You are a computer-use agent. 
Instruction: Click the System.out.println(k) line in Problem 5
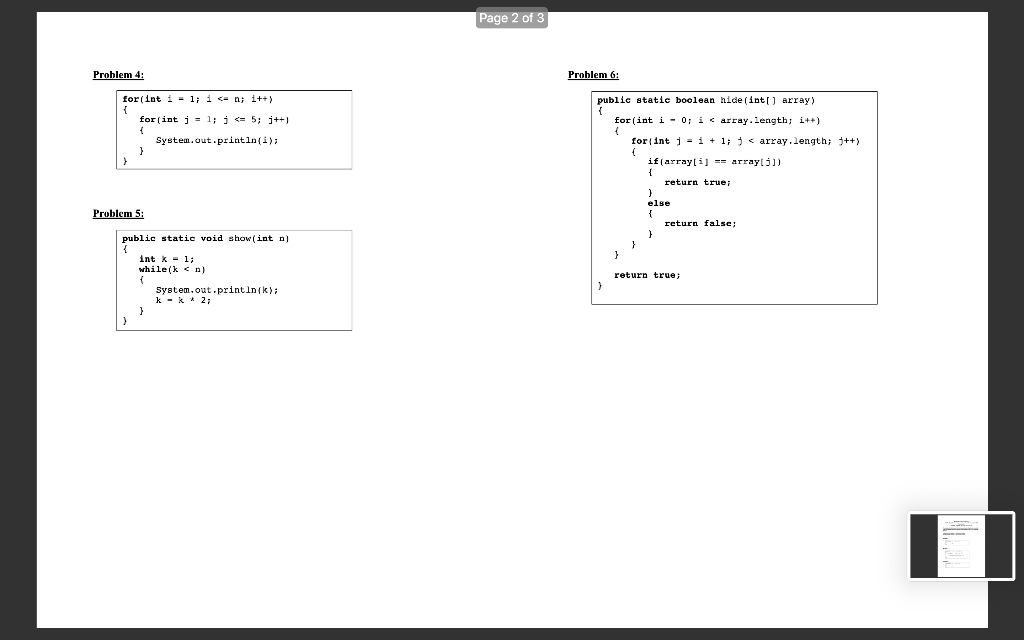tap(218, 290)
